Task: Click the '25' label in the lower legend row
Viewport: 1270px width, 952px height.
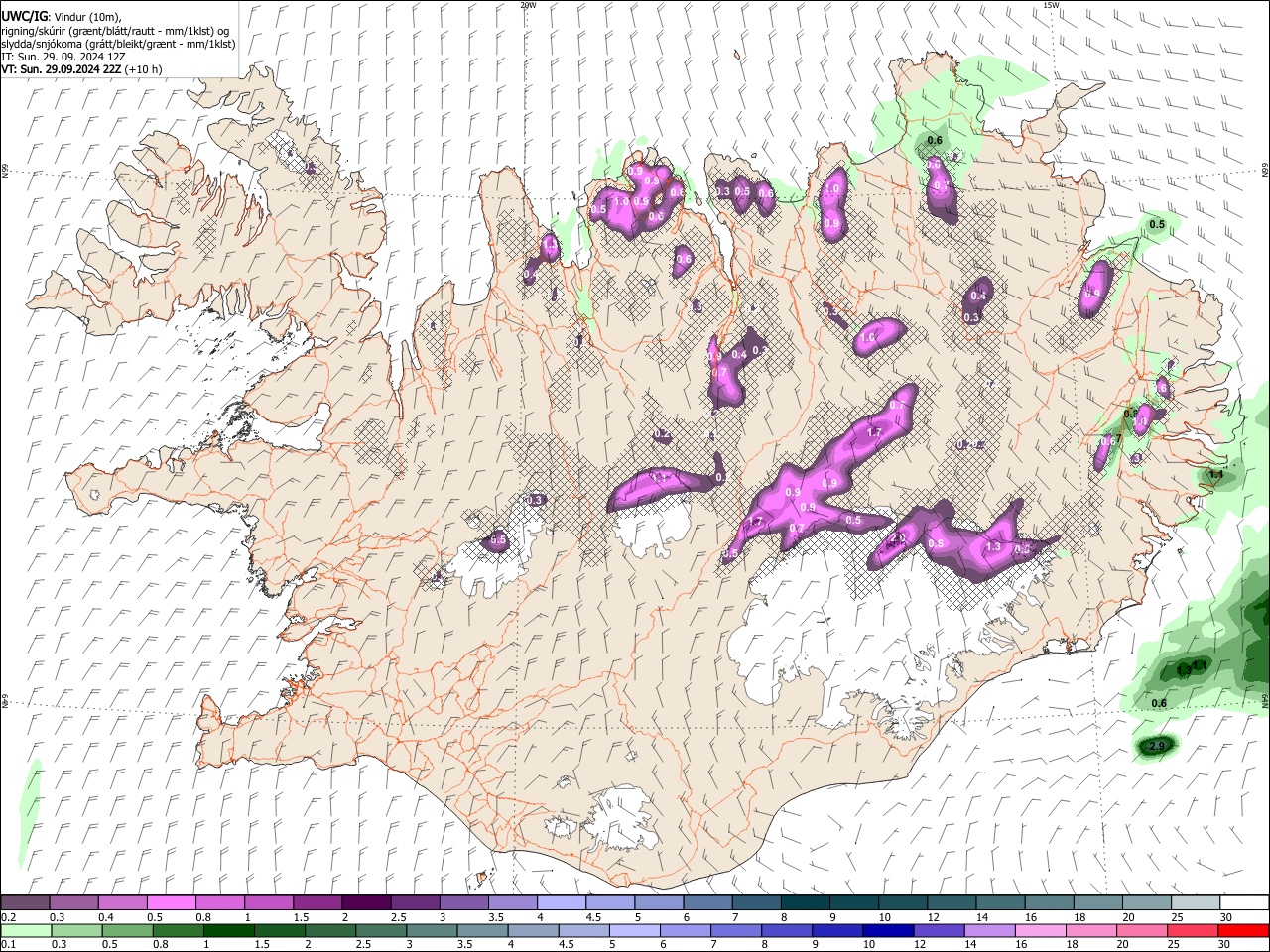Action: tap(1175, 944)
